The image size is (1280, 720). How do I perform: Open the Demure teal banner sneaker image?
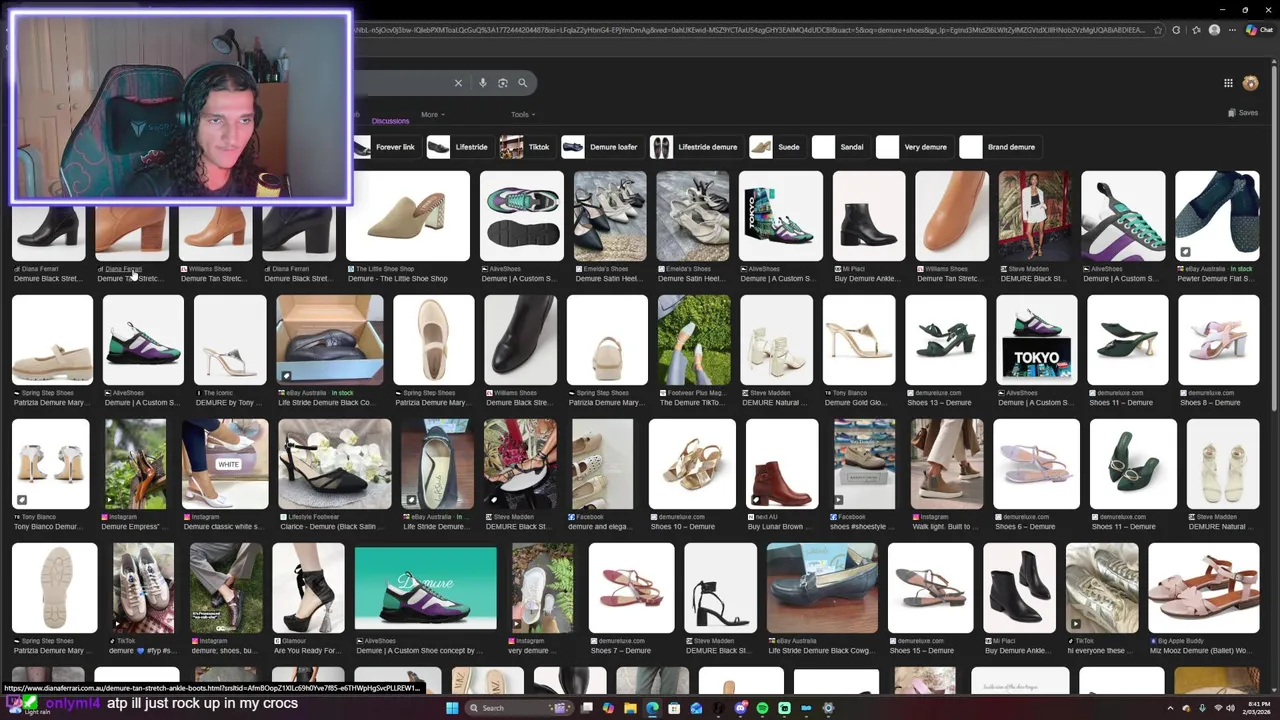(x=426, y=588)
